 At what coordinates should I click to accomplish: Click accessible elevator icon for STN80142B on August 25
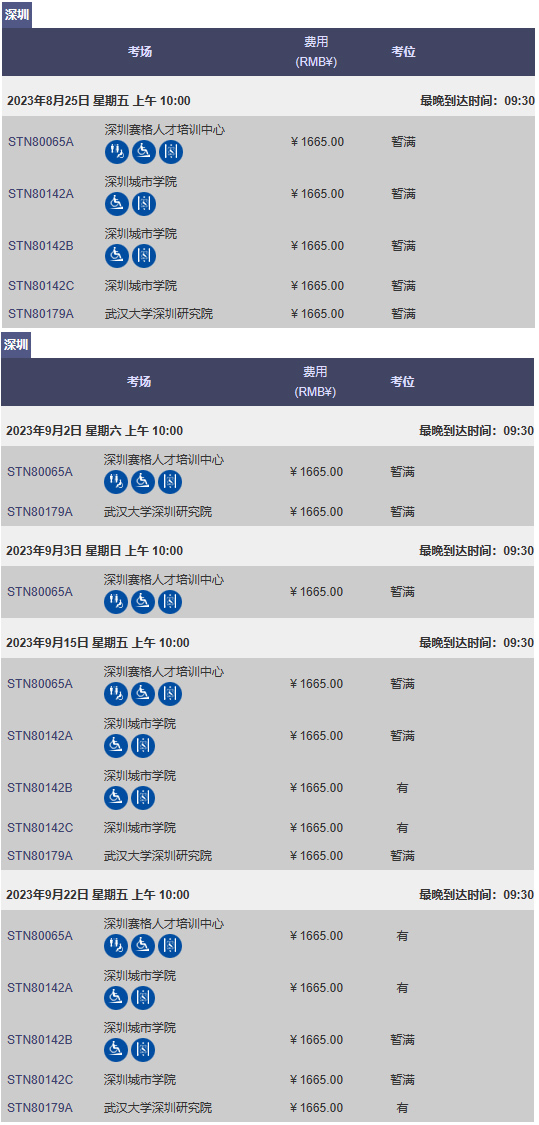144,255
